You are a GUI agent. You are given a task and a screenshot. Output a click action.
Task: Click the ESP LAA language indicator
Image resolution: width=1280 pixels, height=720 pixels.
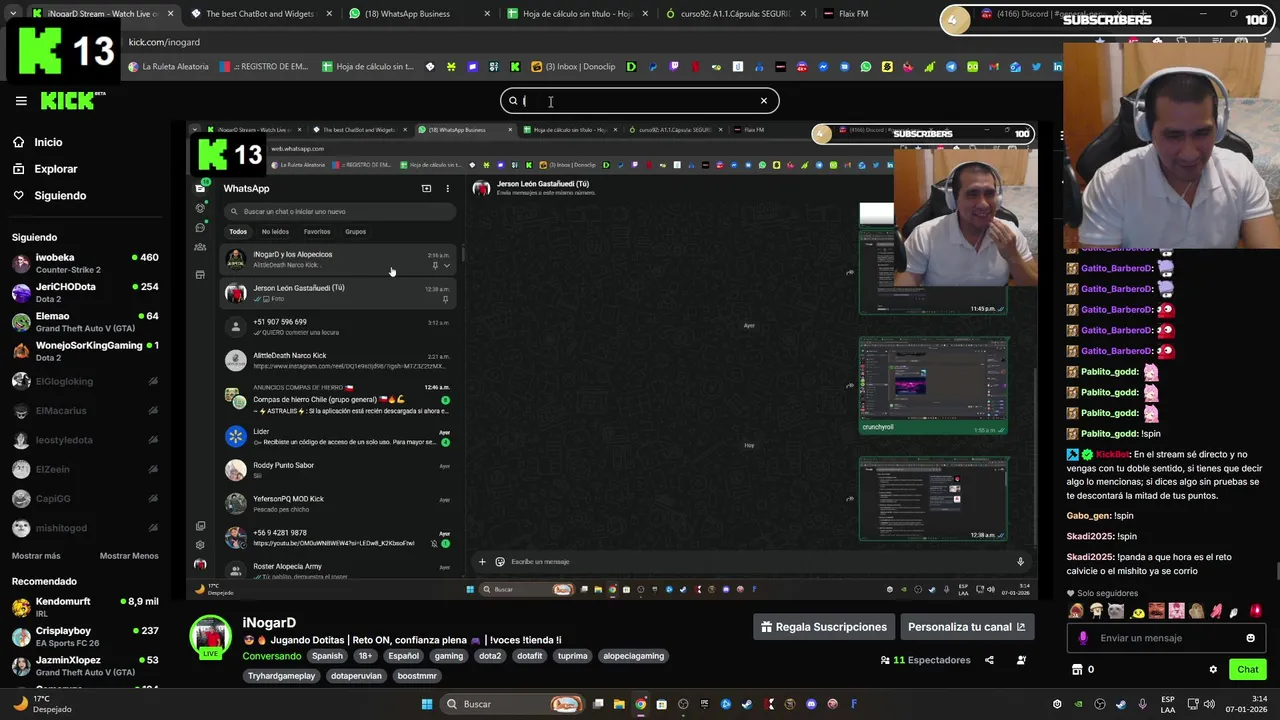pos(1168,704)
